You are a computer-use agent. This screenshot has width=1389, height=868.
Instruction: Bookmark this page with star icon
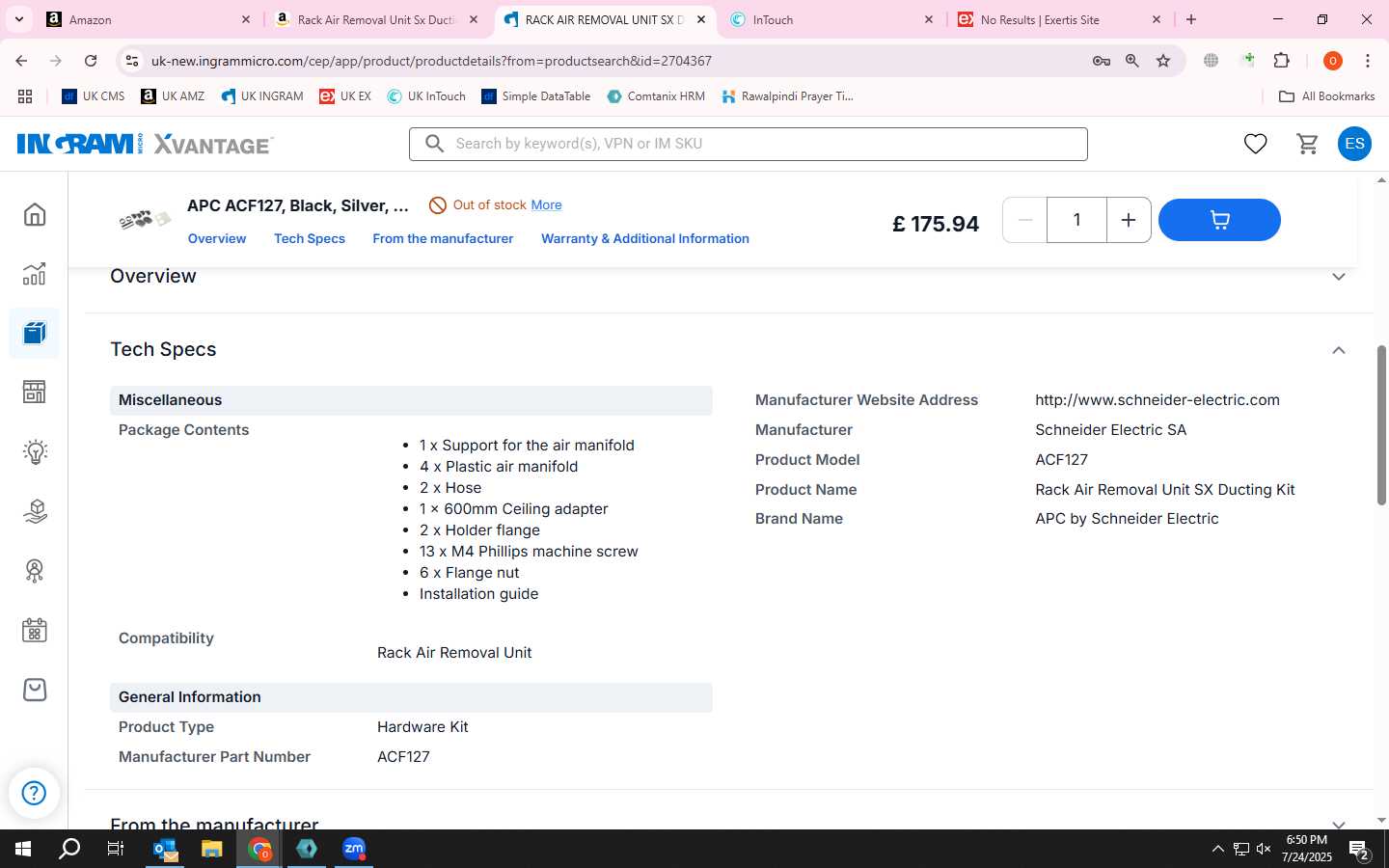click(x=1163, y=61)
